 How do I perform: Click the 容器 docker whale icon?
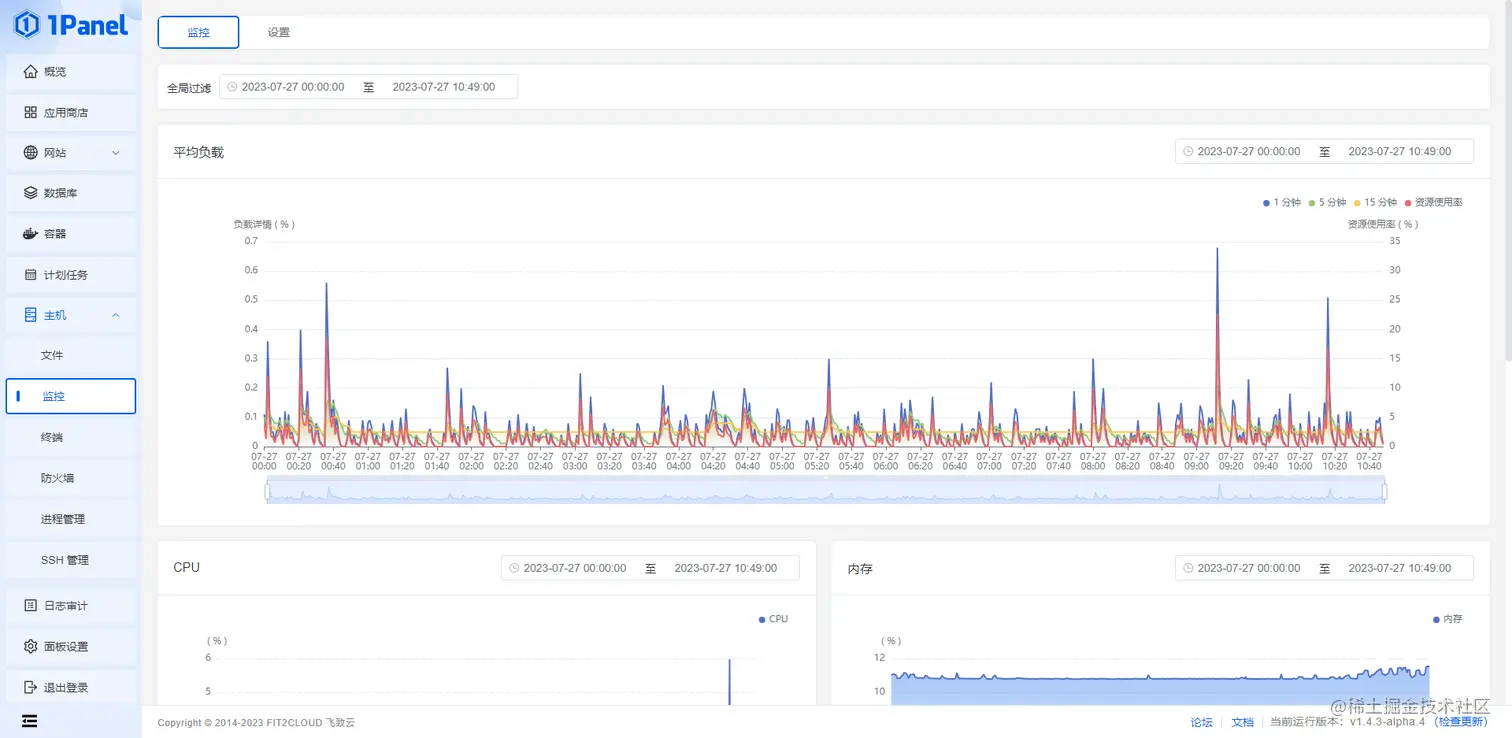(30, 234)
